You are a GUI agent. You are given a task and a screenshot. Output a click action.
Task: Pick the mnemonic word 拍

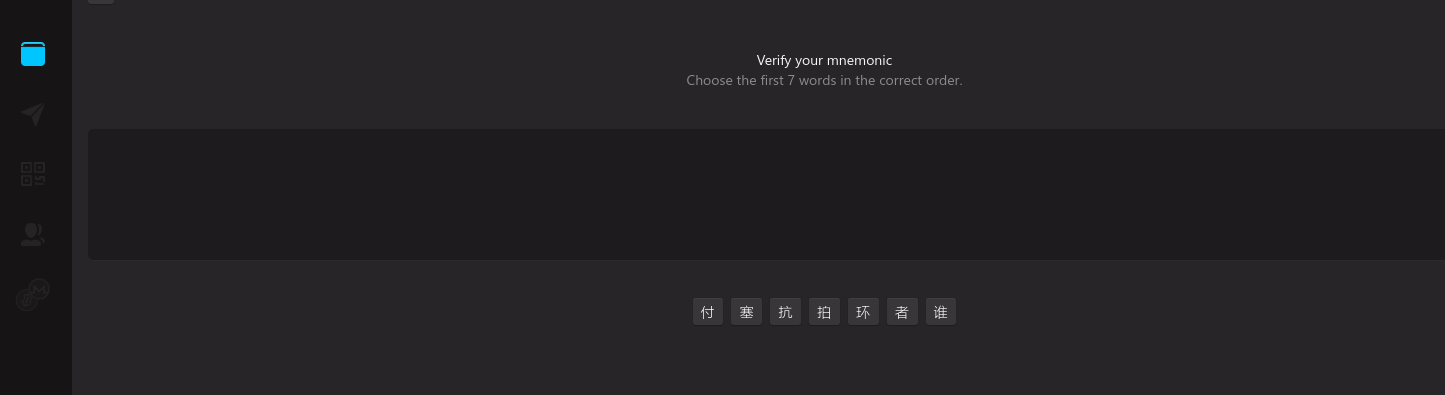[x=824, y=312]
